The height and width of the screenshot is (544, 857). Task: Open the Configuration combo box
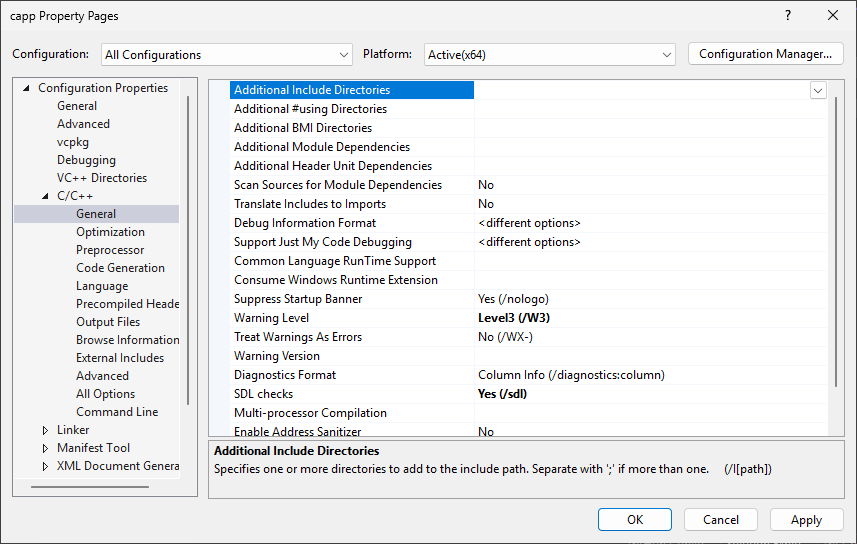click(227, 55)
